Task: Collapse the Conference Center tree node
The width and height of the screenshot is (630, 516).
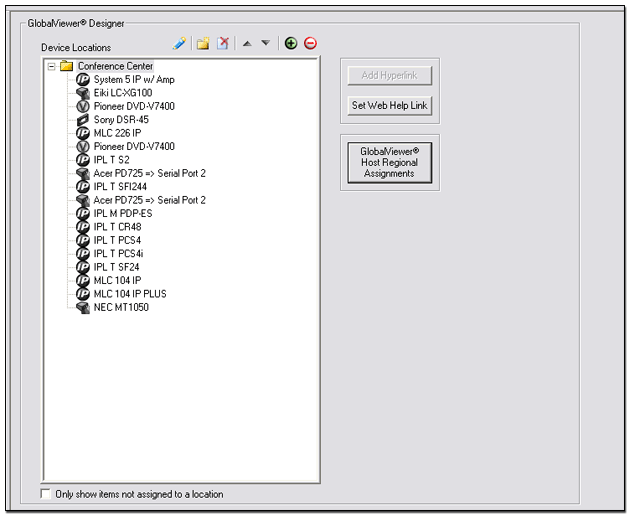Action: pyautogui.click(x=51, y=66)
